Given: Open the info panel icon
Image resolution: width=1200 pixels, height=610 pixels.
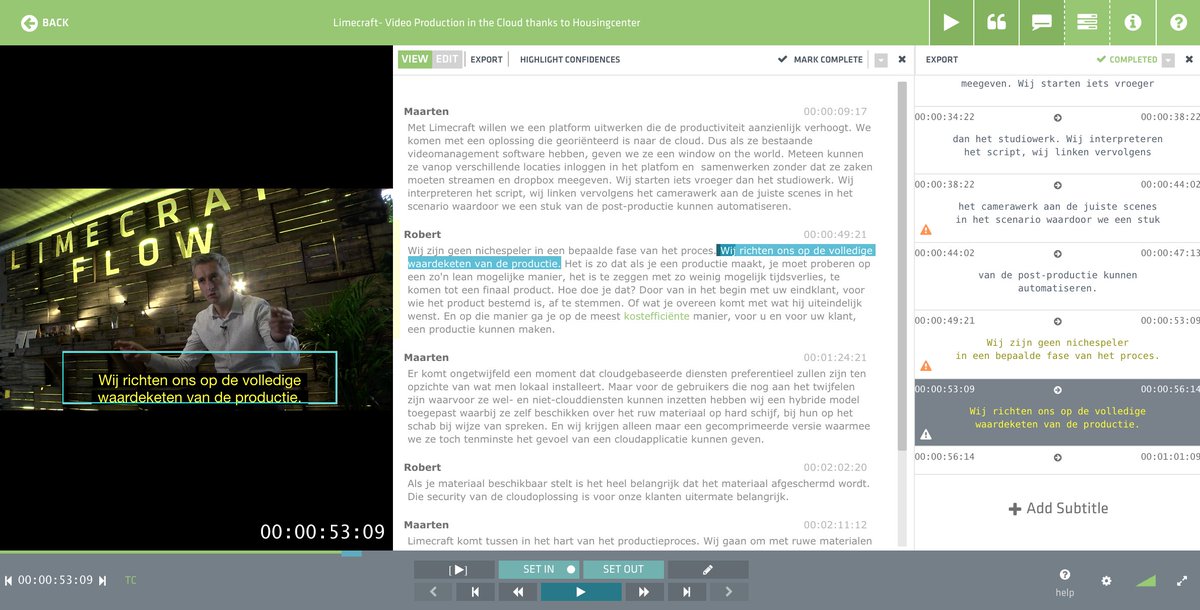Looking at the screenshot, I should (x=1132, y=22).
